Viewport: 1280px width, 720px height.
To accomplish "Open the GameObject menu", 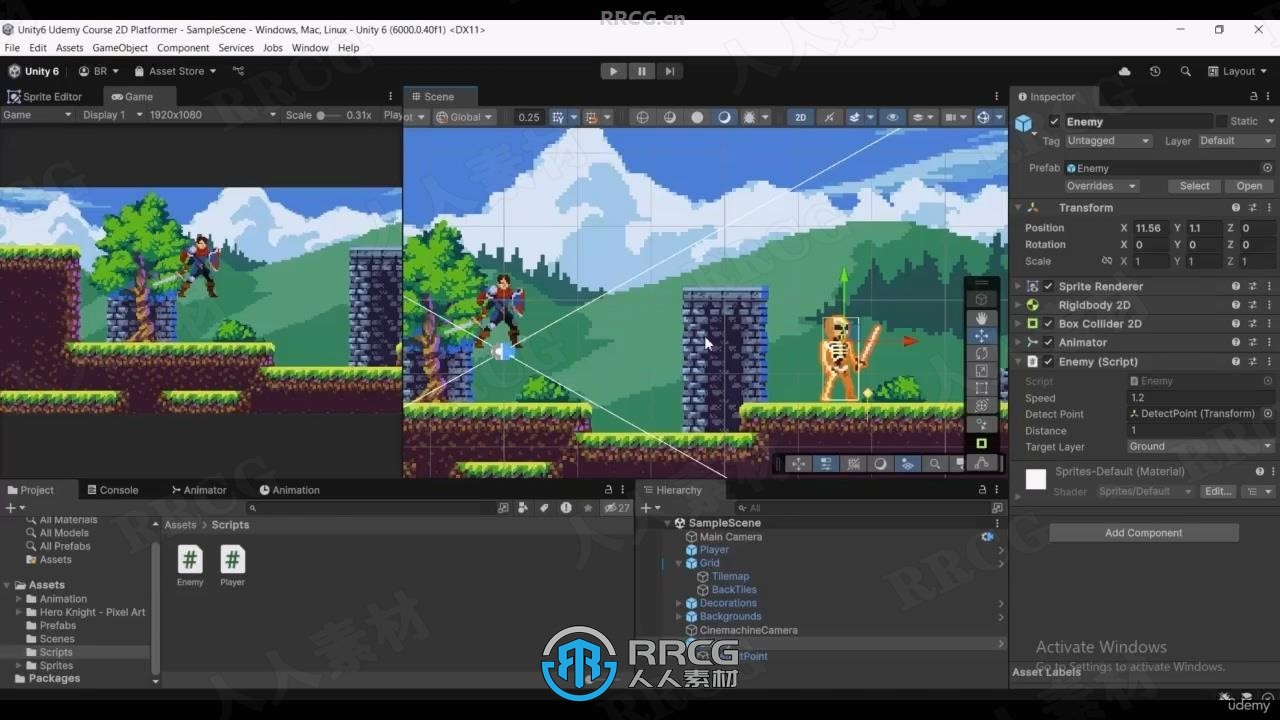I will (120, 48).
